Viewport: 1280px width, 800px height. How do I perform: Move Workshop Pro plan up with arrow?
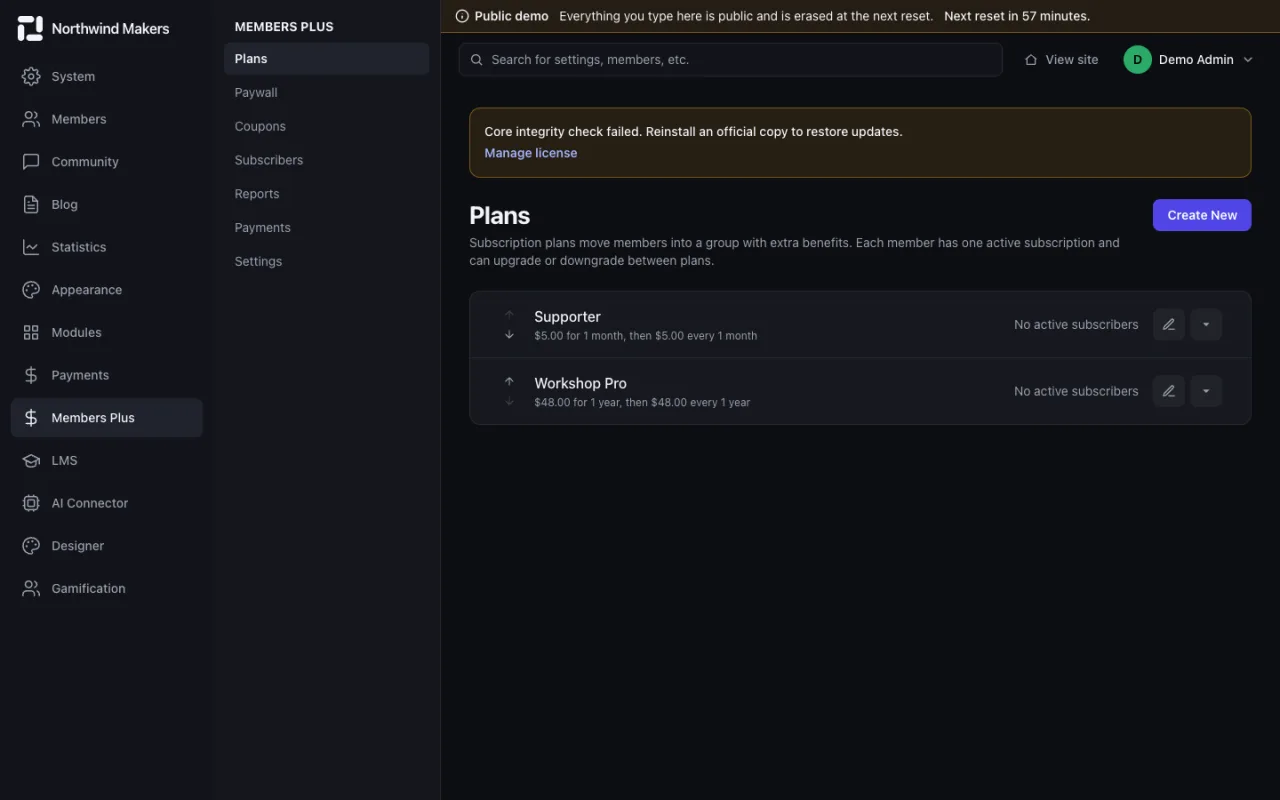[x=509, y=381]
